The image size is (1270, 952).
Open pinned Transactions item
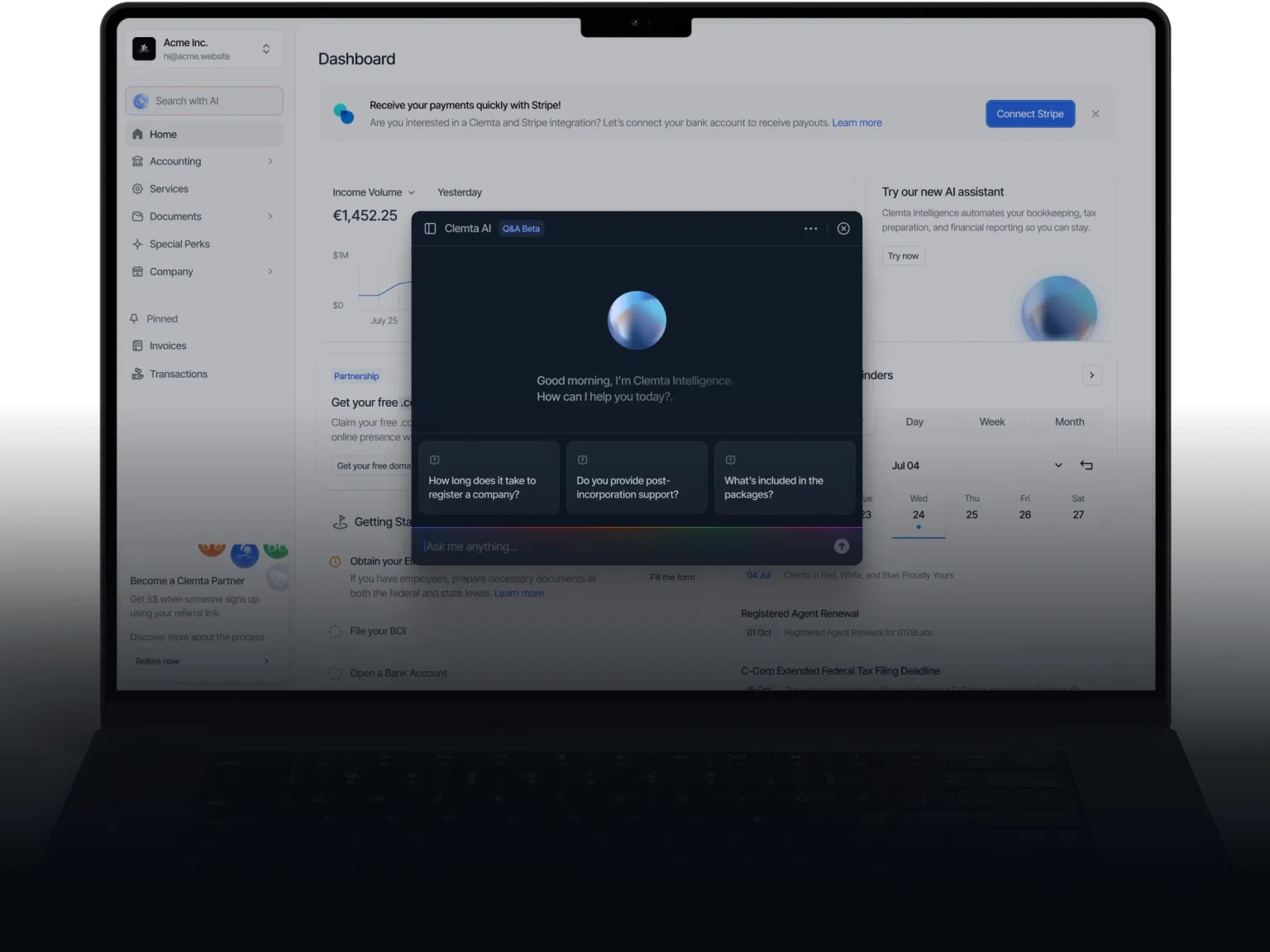tap(204, 374)
